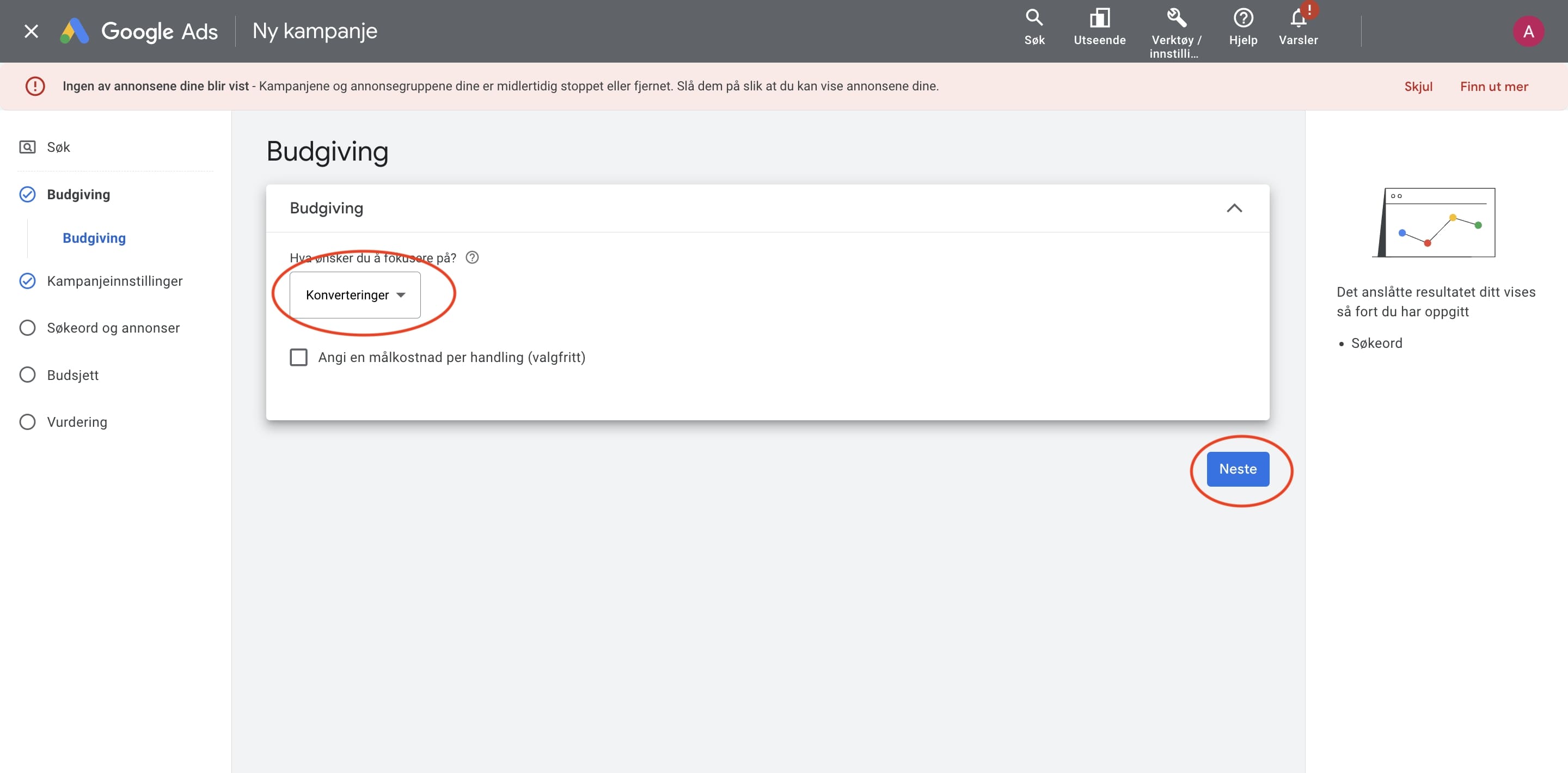The width and height of the screenshot is (1568, 773).
Task: Open the Utseende appearance icon
Action: 1099,19
